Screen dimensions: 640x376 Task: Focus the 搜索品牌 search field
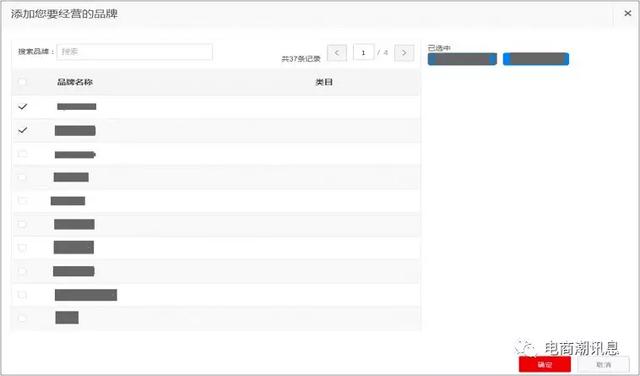(135, 52)
